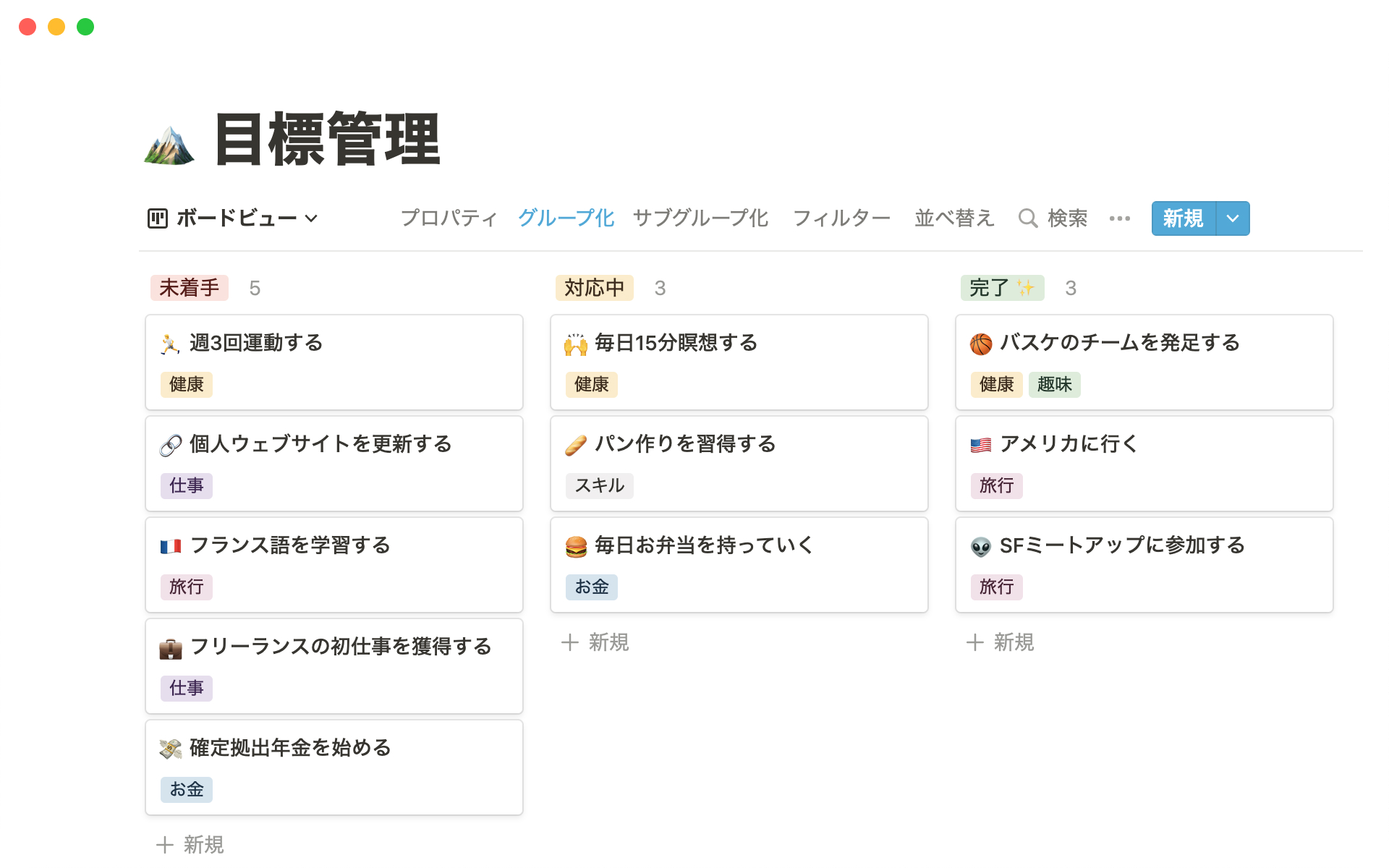Click the burger icon on 毎日お弁当 card
Image resolution: width=1389 pixels, height=868 pixels.
tap(576, 547)
